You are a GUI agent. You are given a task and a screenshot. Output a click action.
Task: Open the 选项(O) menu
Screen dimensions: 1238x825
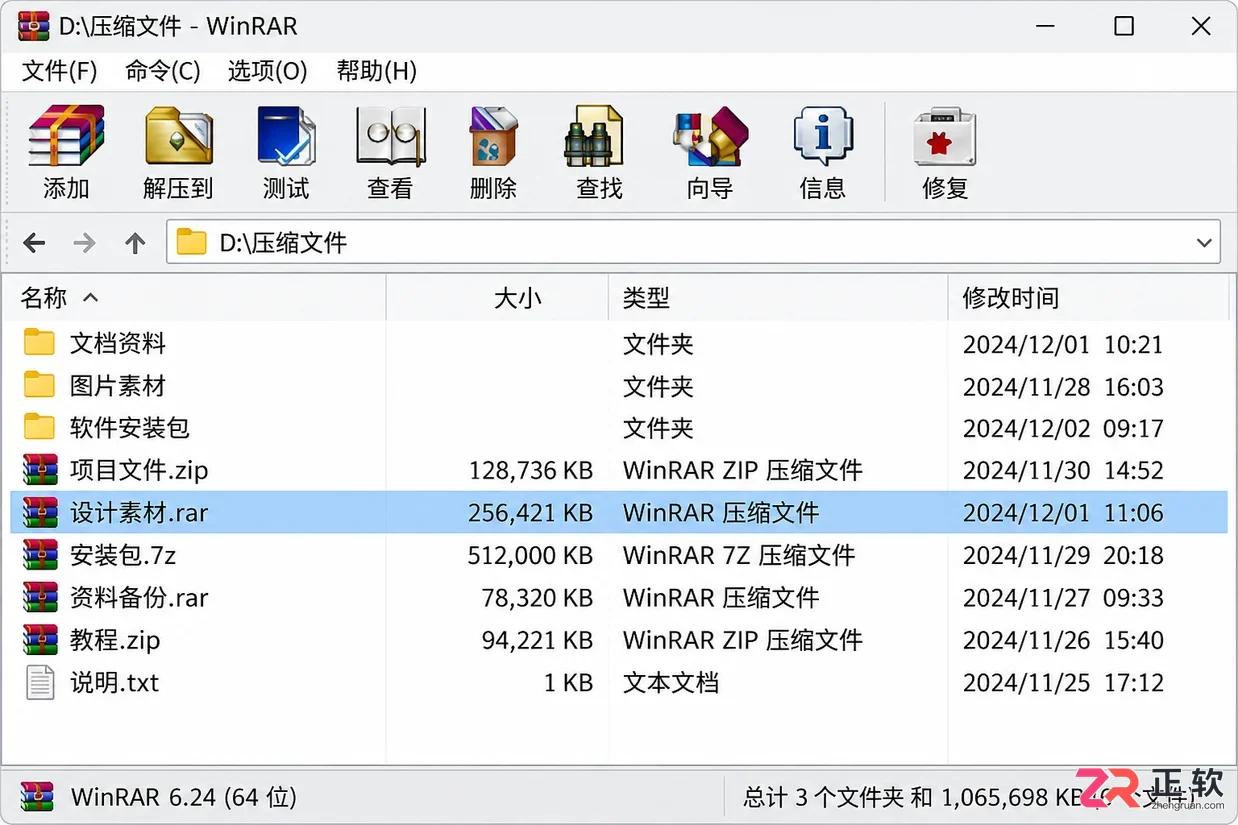click(x=267, y=71)
